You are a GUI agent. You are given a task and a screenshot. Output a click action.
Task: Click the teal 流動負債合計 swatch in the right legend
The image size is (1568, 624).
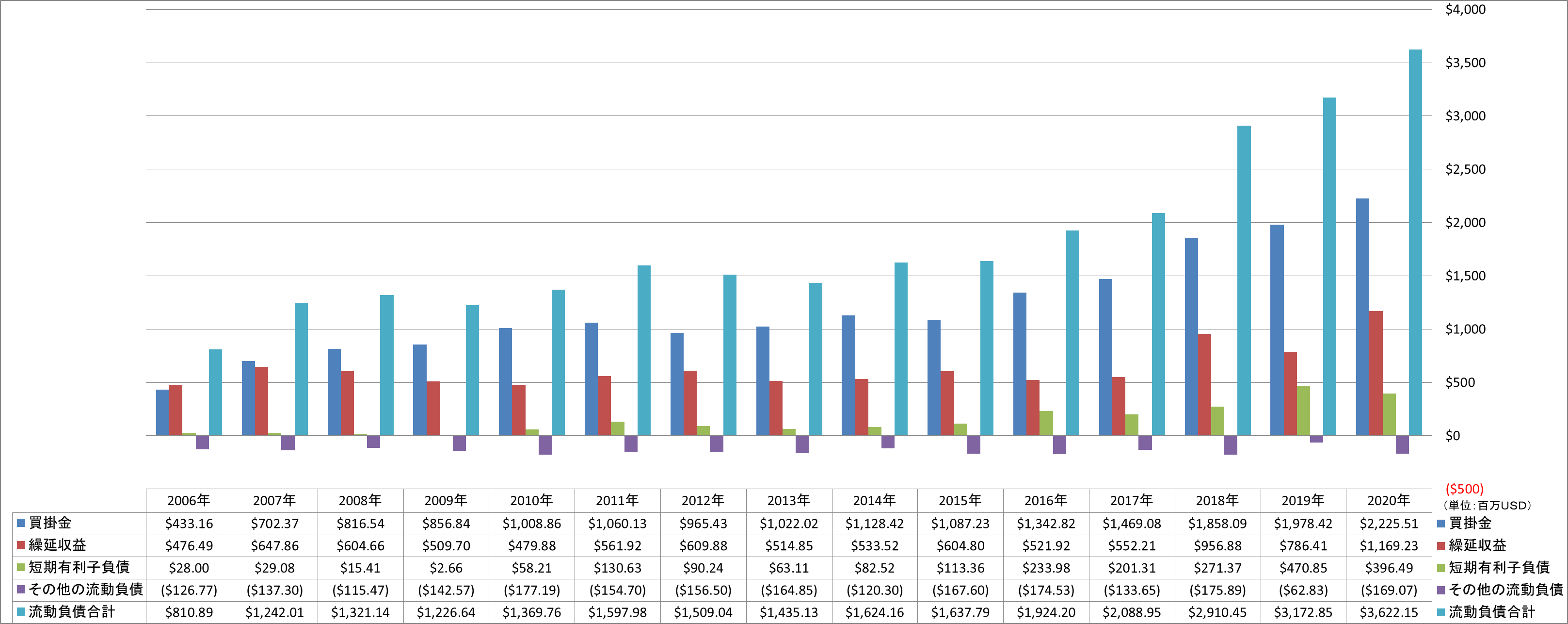pyautogui.click(x=1441, y=612)
